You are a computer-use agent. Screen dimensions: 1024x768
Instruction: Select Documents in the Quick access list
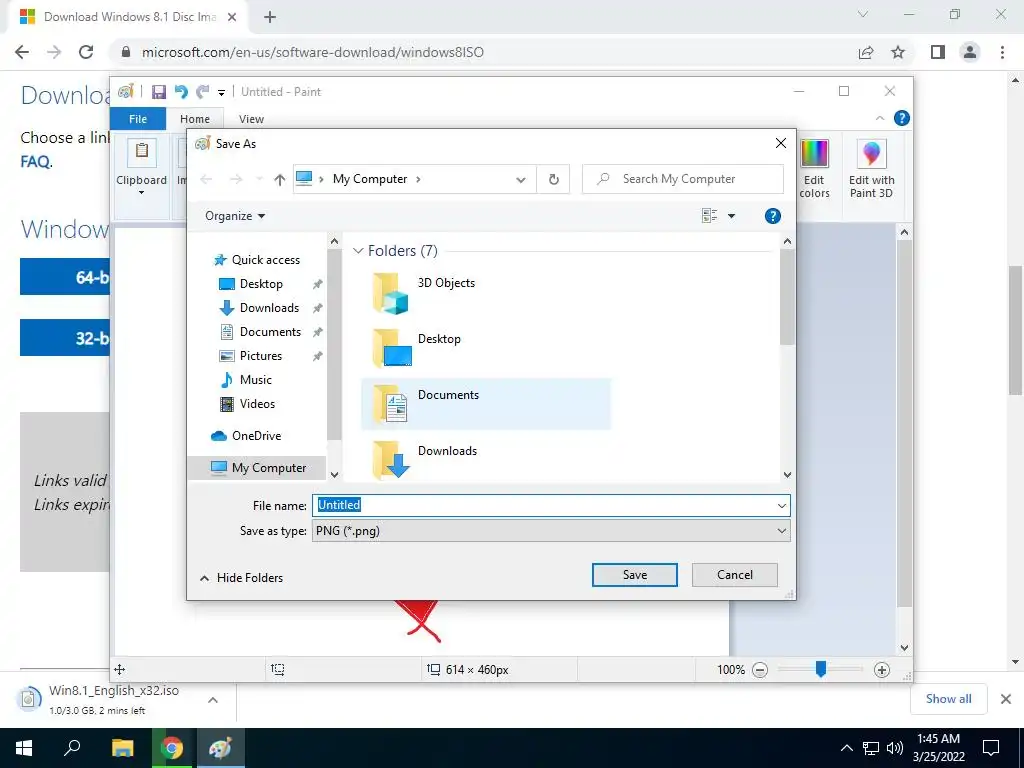pyautogui.click(x=270, y=332)
